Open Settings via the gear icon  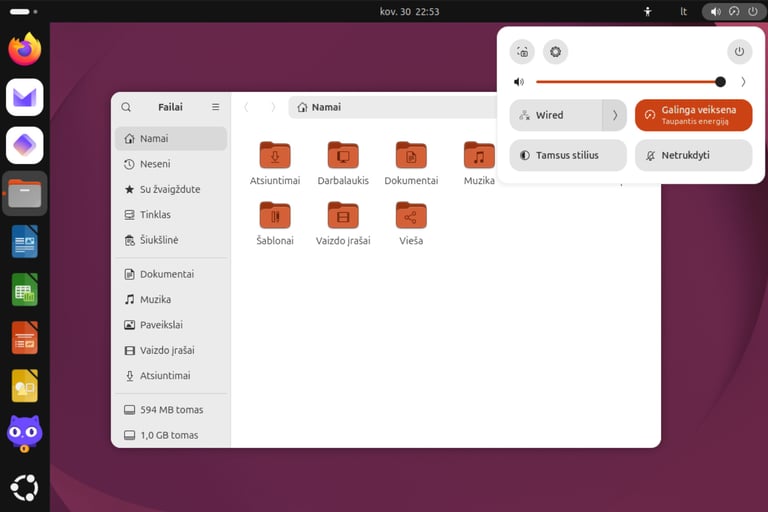click(x=555, y=51)
